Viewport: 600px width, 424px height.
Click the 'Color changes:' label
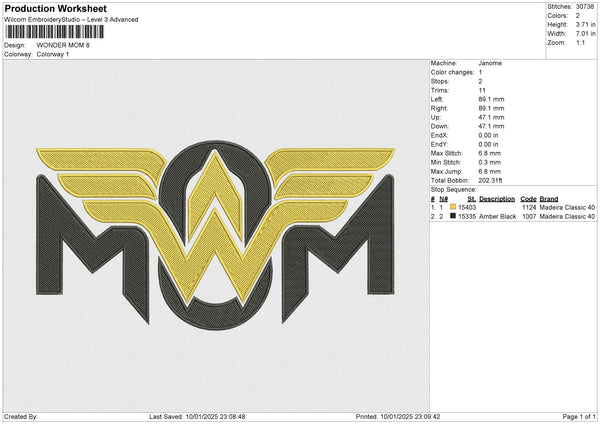point(452,72)
